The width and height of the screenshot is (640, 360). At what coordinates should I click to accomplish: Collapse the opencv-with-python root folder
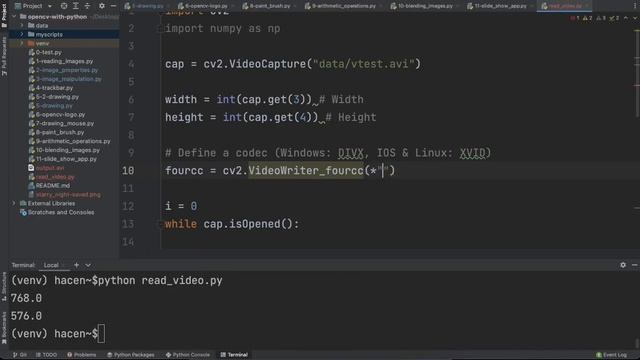coord(14,17)
